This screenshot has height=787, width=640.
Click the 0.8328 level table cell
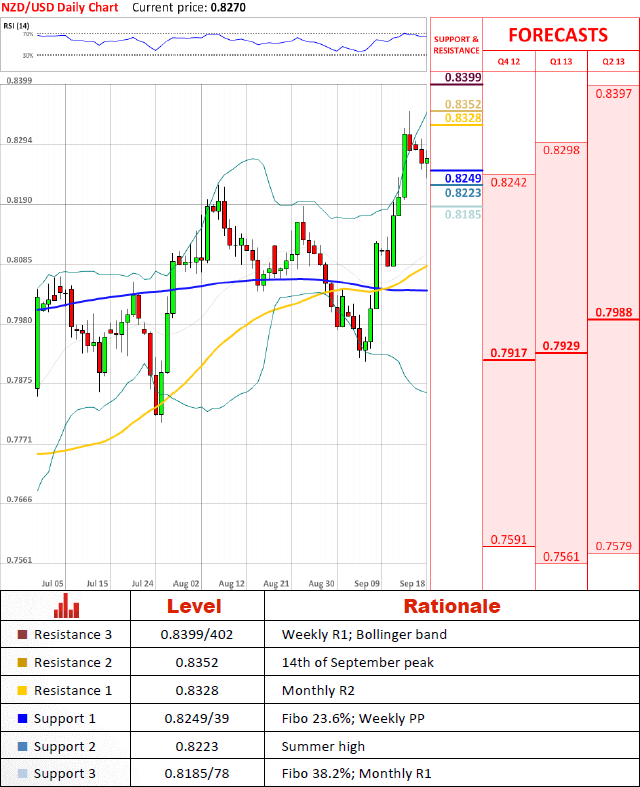[197, 691]
